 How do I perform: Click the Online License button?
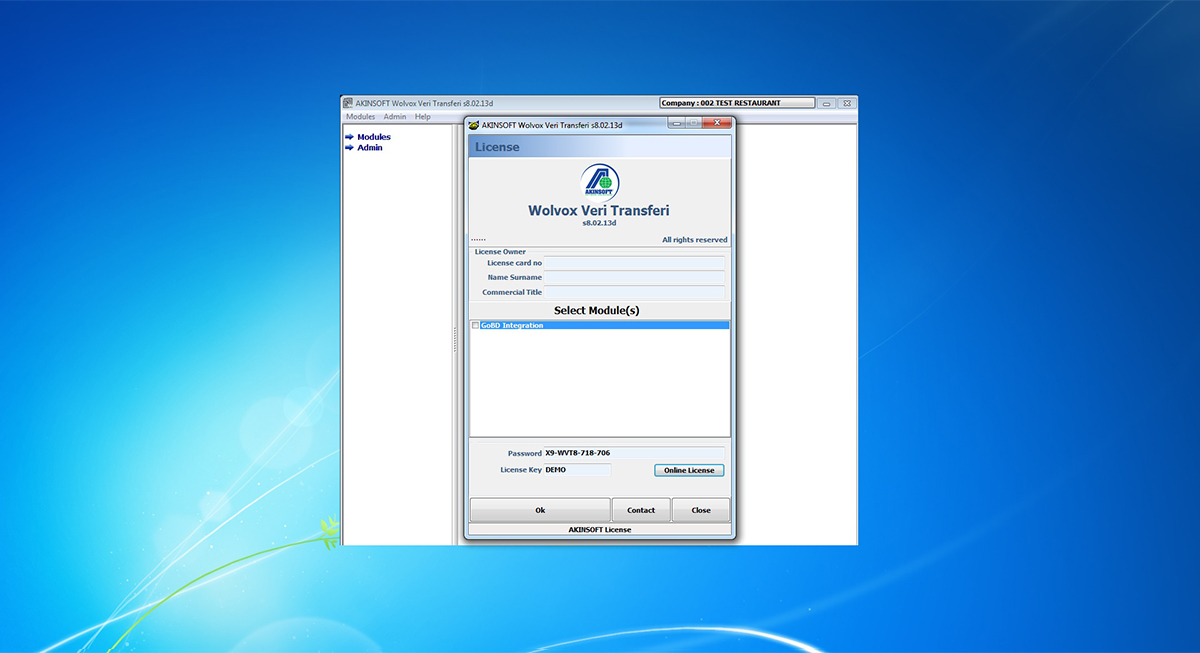[x=688, y=470]
